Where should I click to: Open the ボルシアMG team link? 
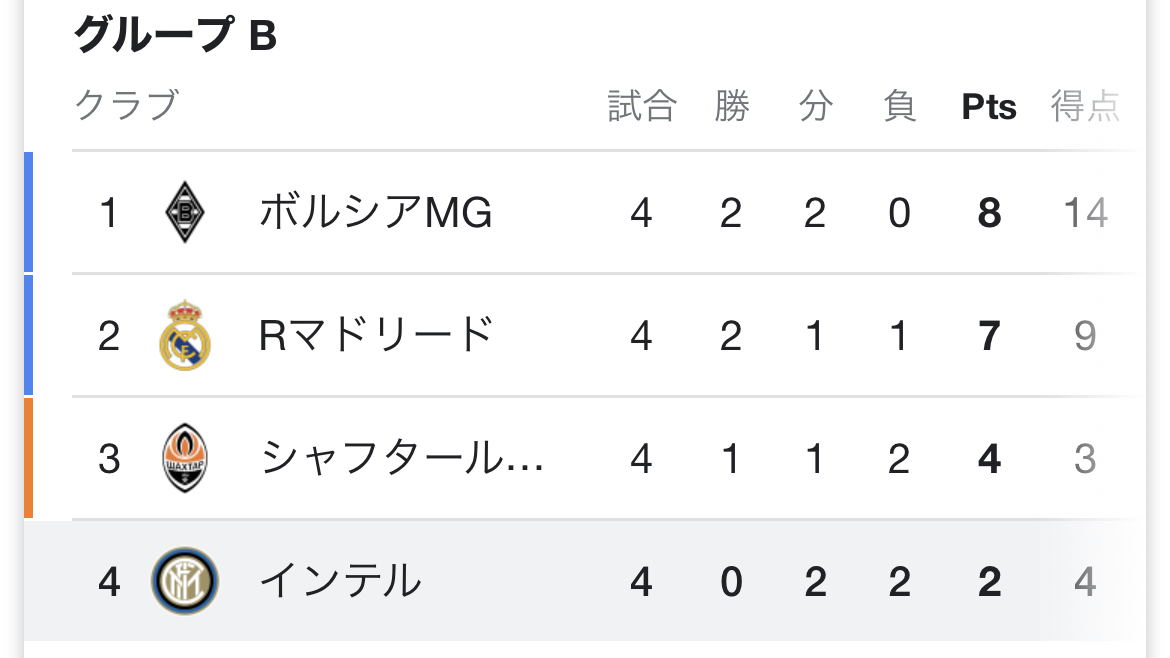coord(376,213)
